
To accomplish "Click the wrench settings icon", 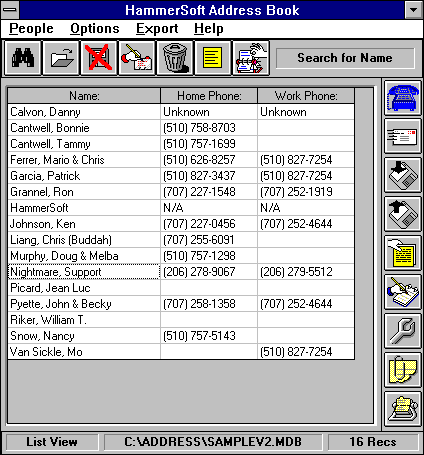I will [x=403, y=331].
